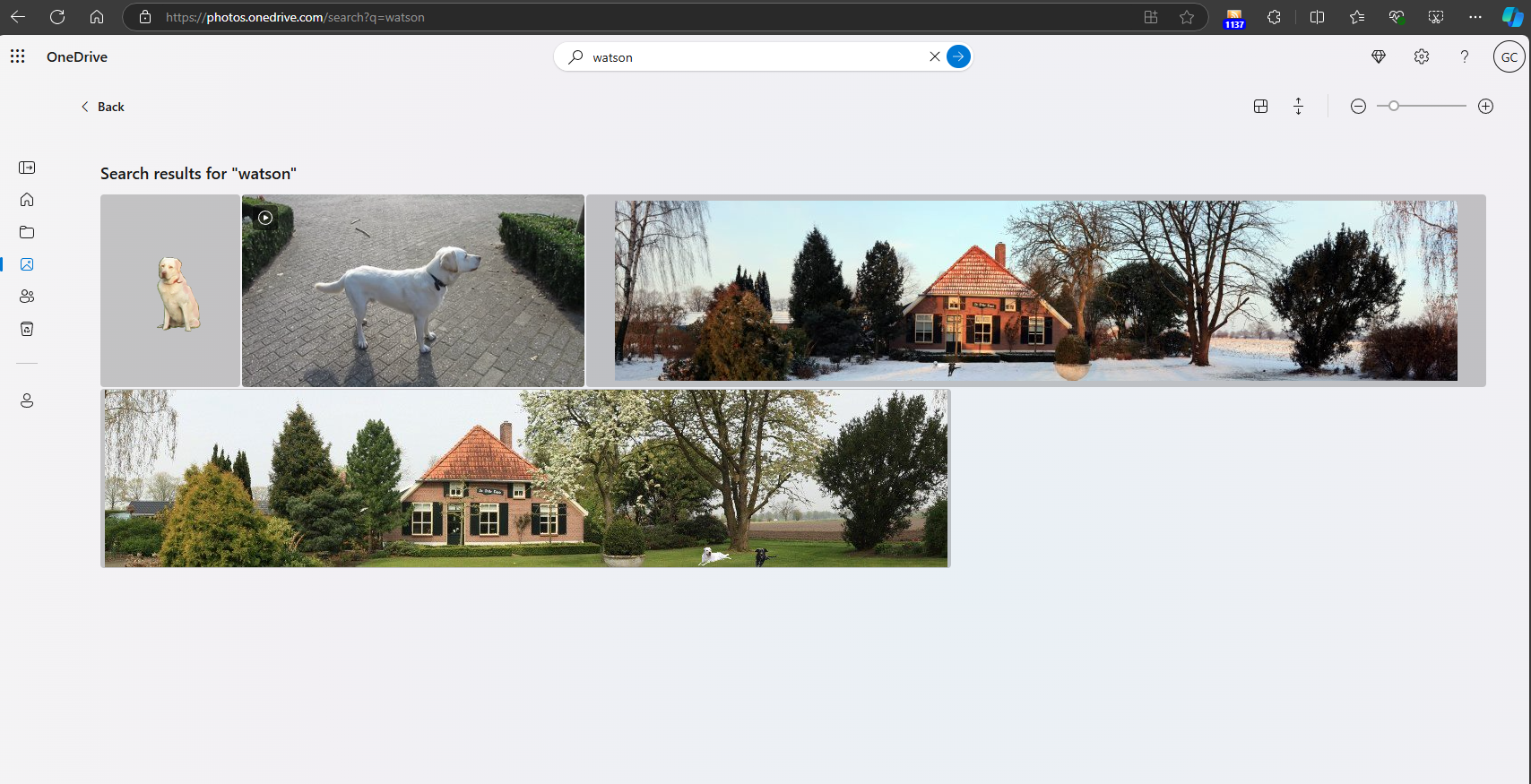Switch the photo grid layout view
This screenshot has height=784, width=1531.
pos(1260,107)
